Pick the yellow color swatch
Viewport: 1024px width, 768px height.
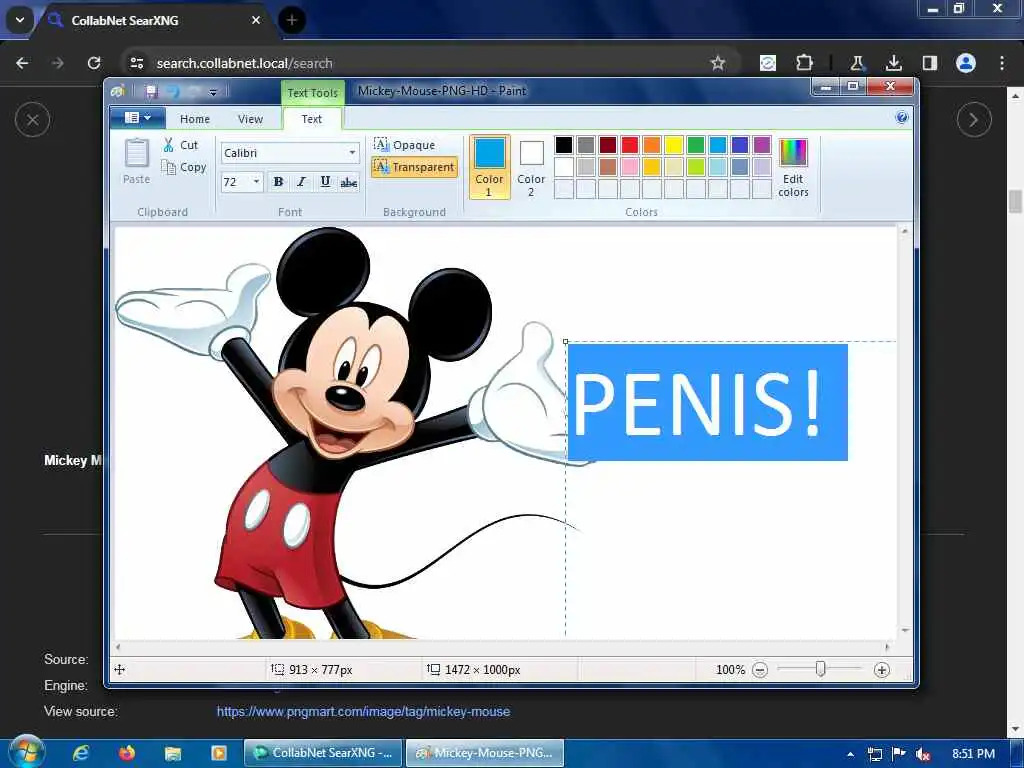click(x=673, y=144)
